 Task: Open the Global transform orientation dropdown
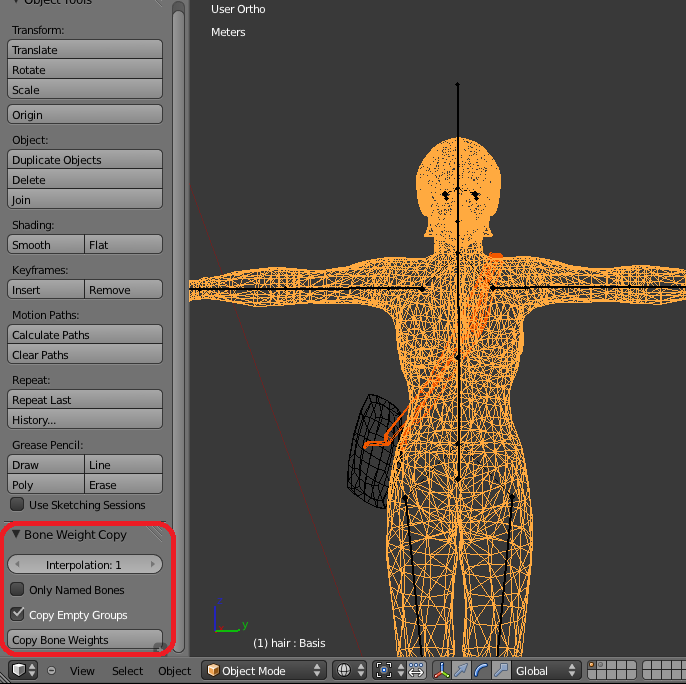click(x=546, y=670)
